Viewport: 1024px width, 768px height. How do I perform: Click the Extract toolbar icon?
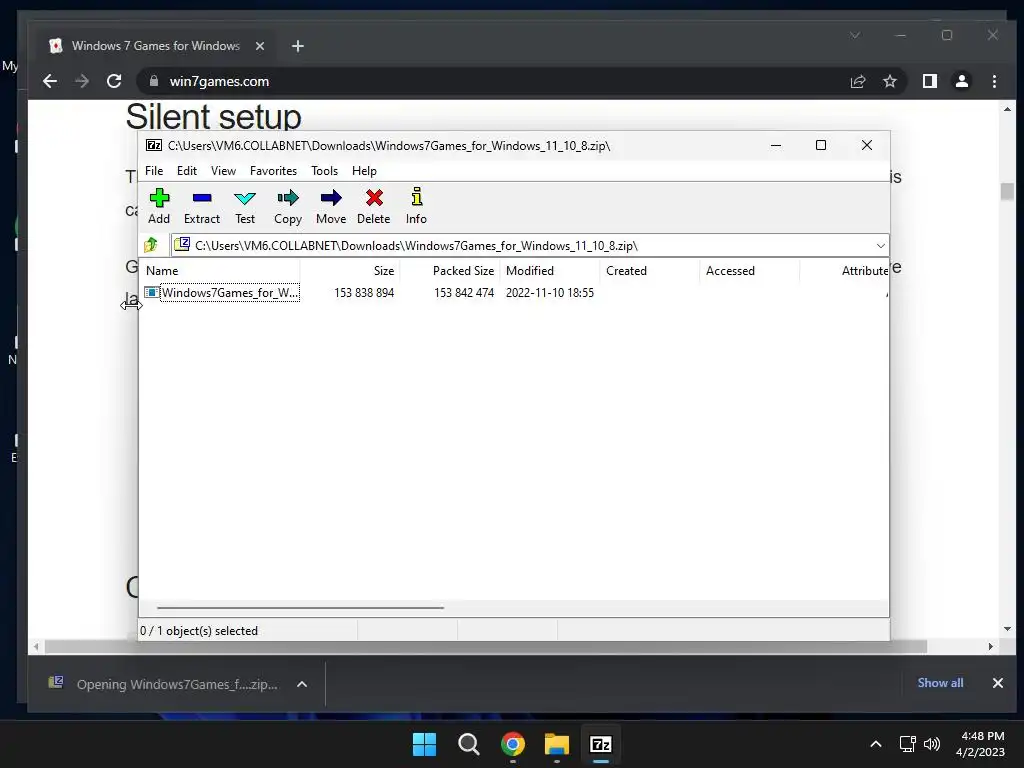tap(202, 198)
